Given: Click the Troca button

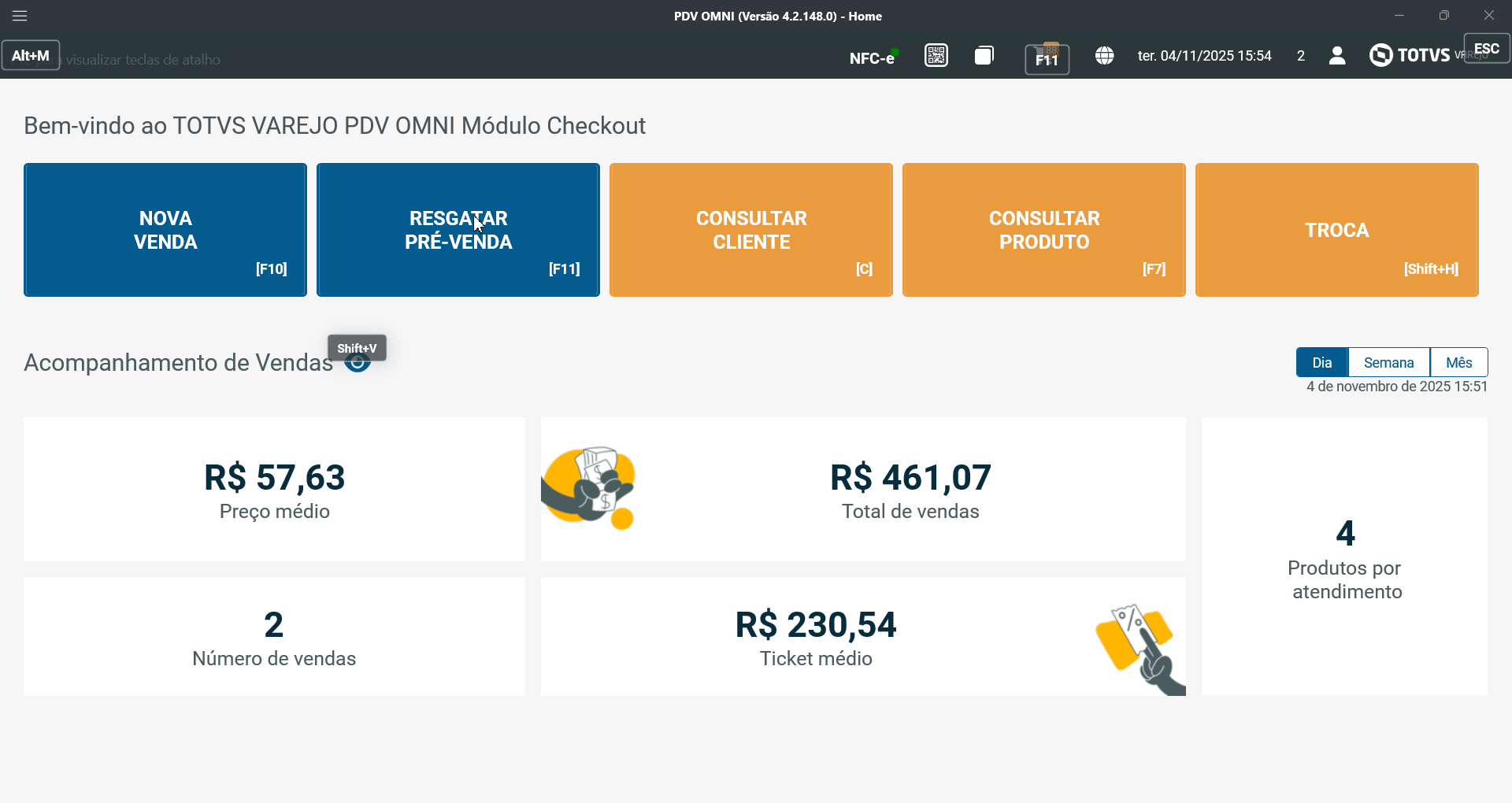Looking at the screenshot, I should [1337, 230].
